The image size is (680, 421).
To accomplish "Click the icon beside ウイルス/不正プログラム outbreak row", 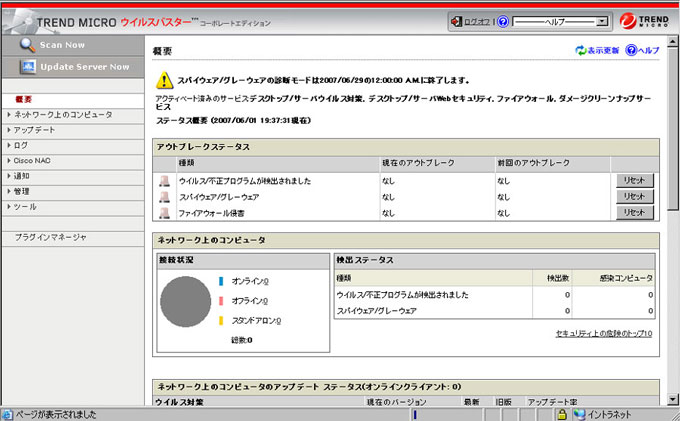I will [165, 181].
